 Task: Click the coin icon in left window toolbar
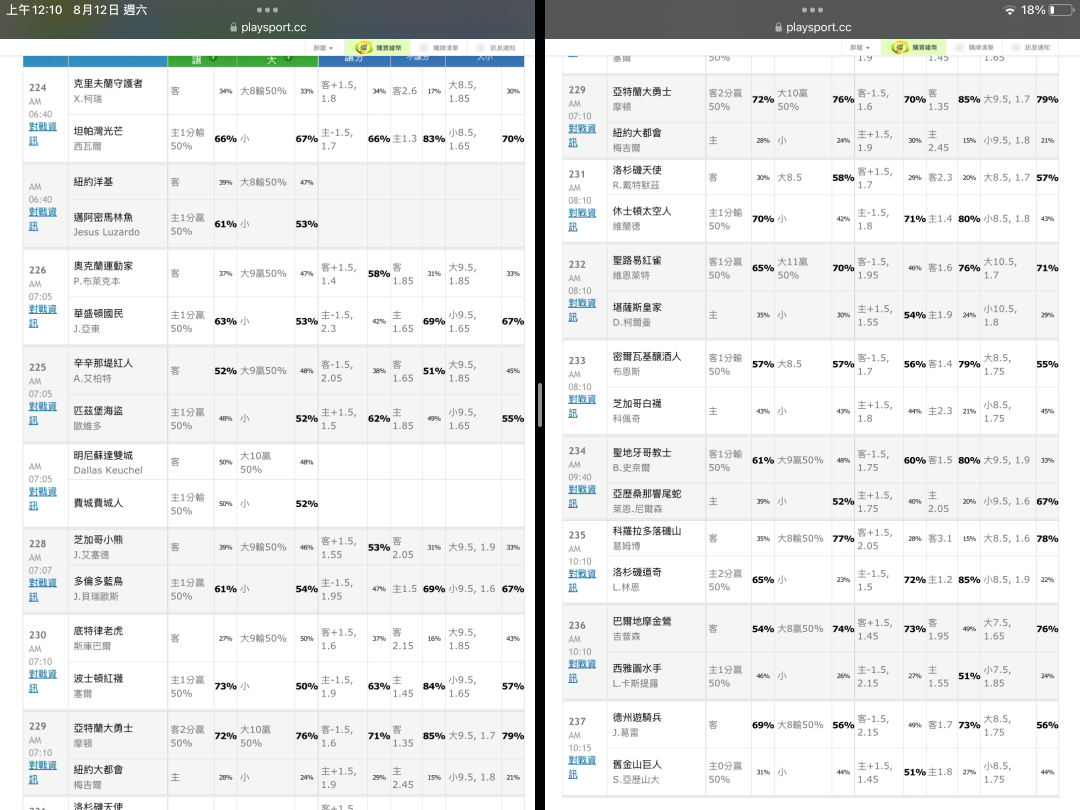[363, 48]
